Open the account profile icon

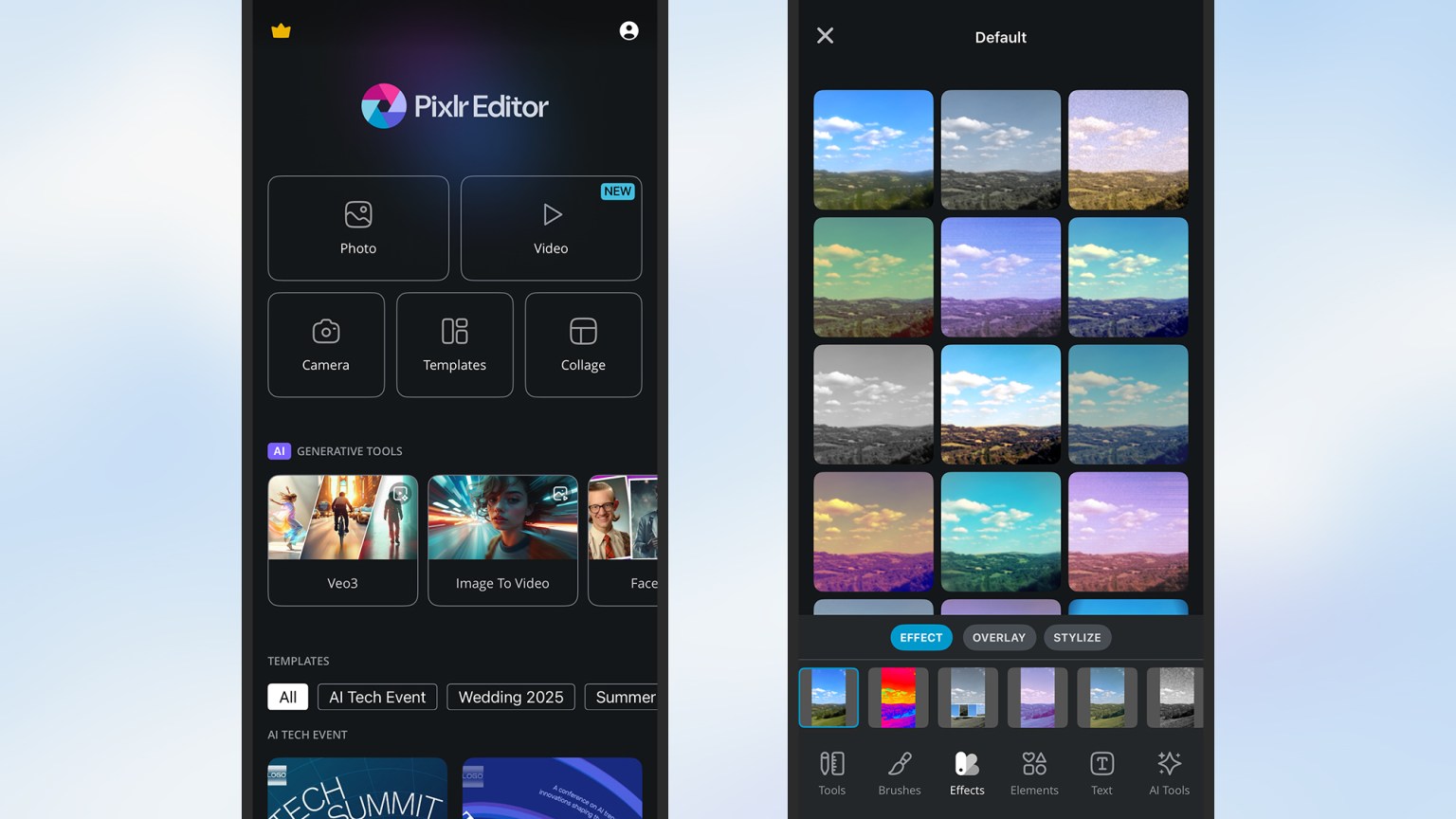[x=628, y=29]
